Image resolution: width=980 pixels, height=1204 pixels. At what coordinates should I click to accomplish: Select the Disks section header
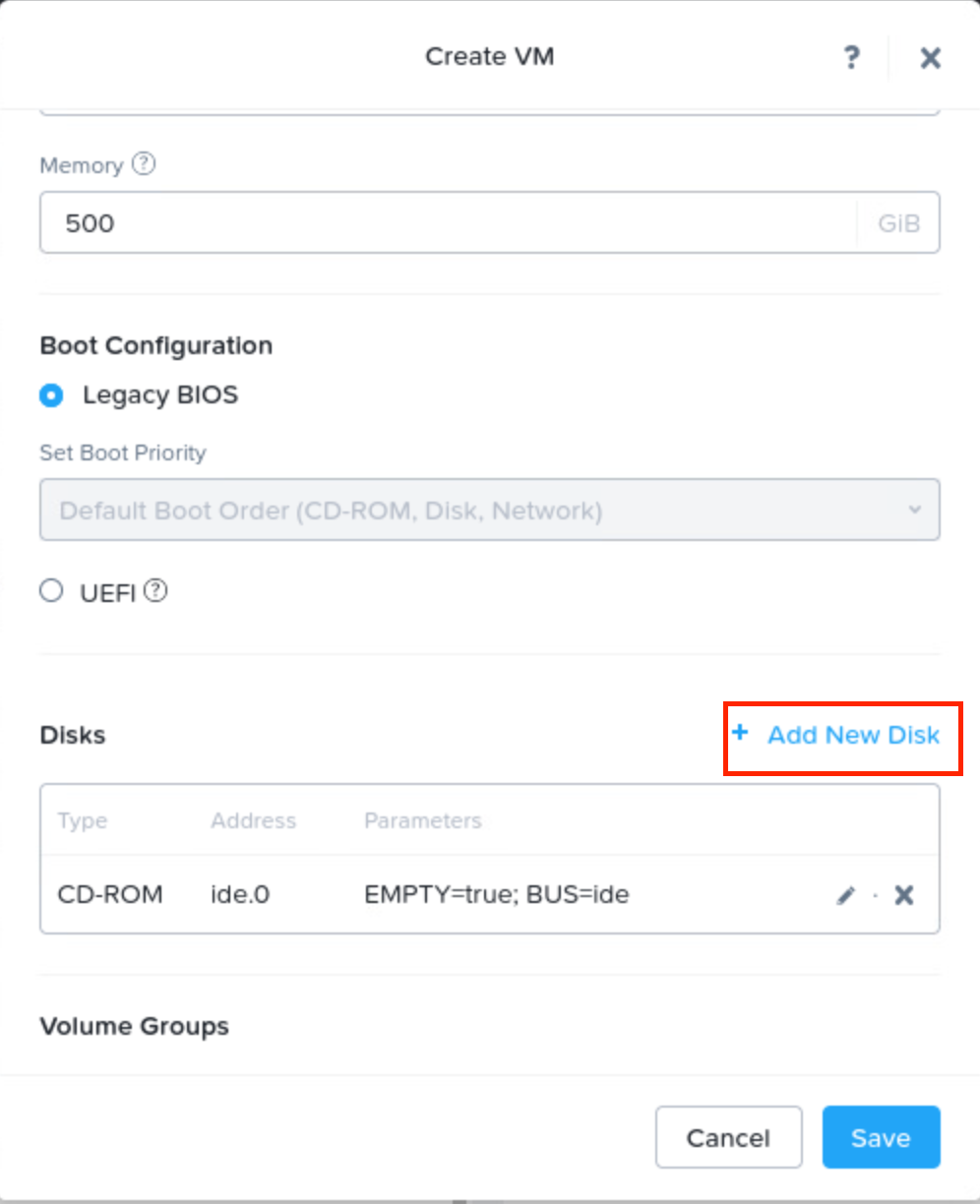(72, 735)
